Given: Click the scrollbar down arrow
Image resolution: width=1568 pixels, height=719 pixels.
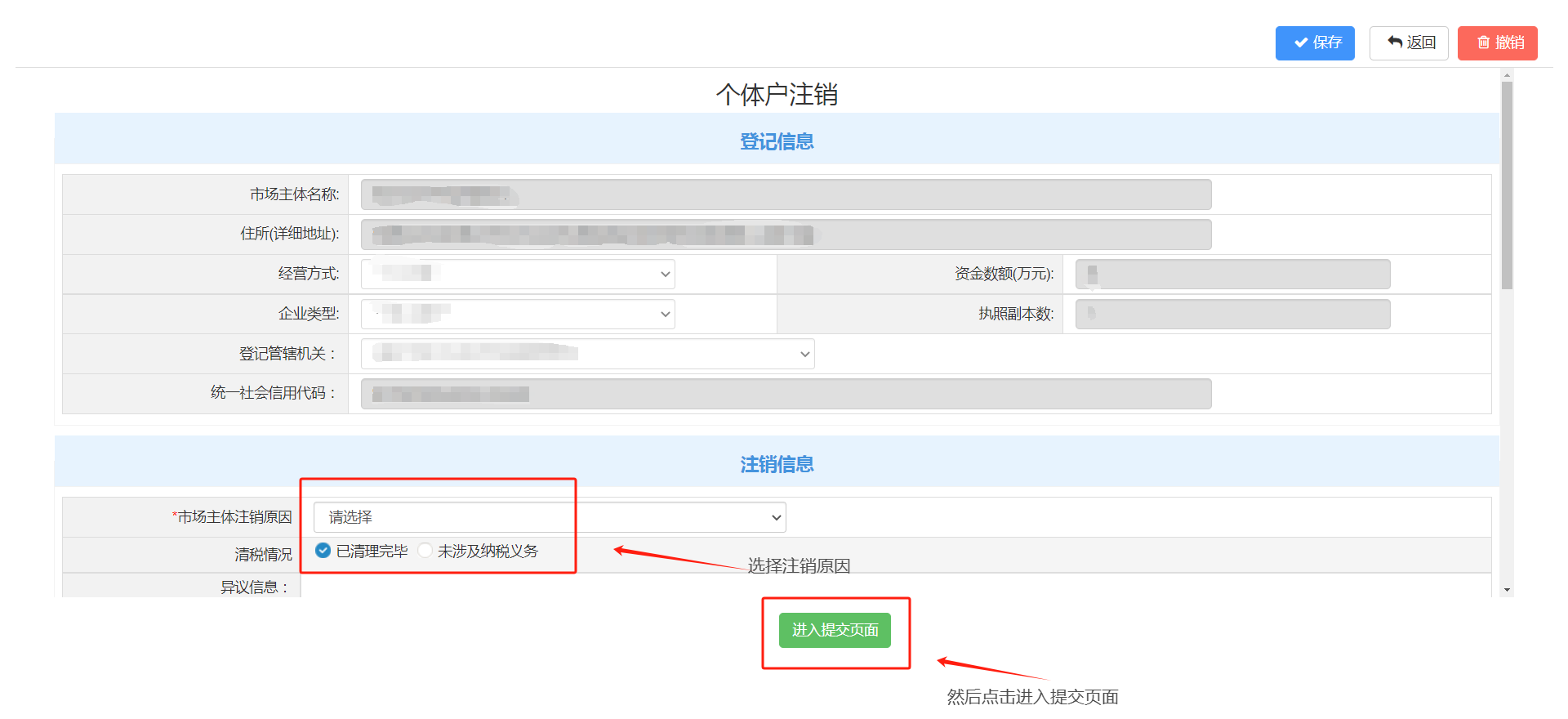Looking at the screenshot, I should click(x=1507, y=590).
